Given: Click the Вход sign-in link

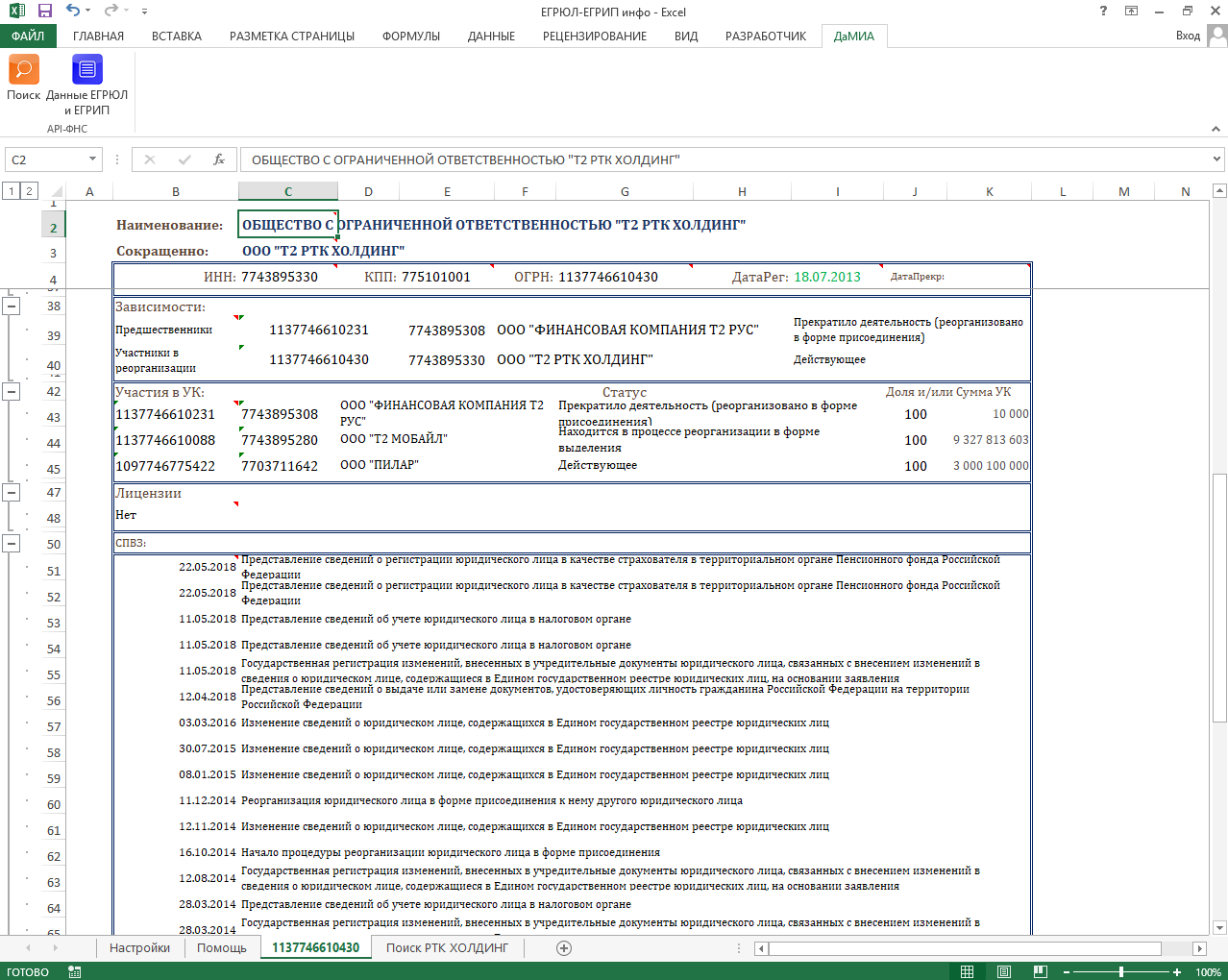Looking at the screenshot, I should (1188, 36).
